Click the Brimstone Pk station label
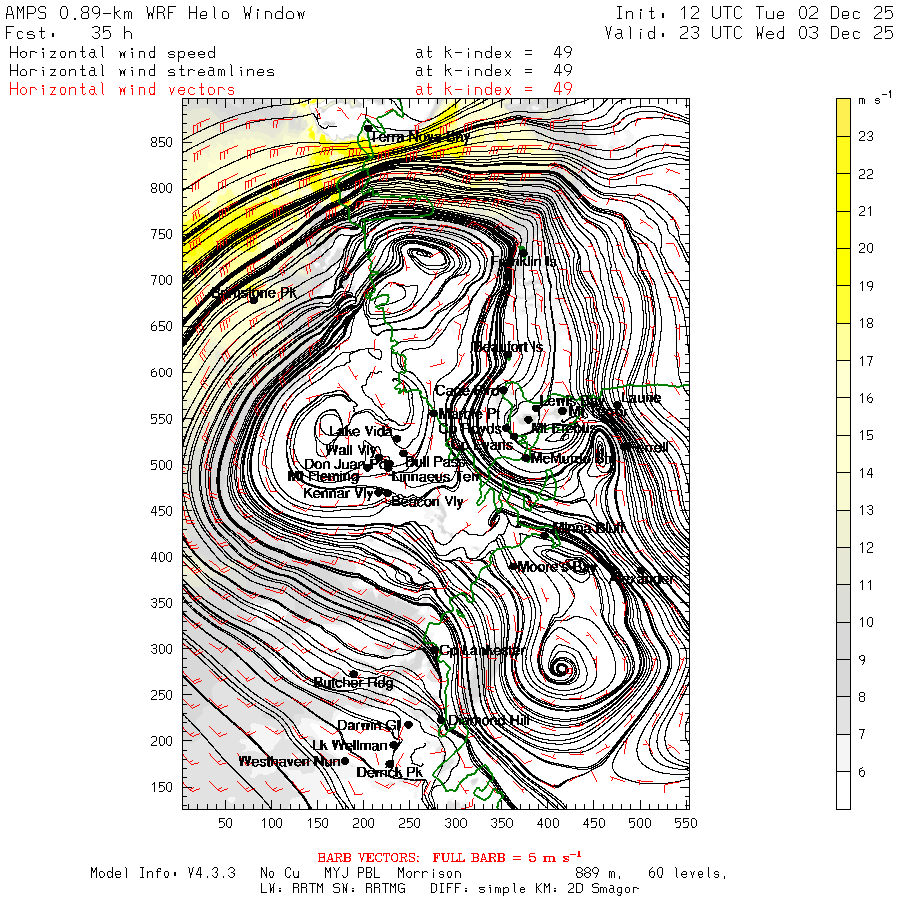Screen dimensions: 900x900 [x=254, y=293]
